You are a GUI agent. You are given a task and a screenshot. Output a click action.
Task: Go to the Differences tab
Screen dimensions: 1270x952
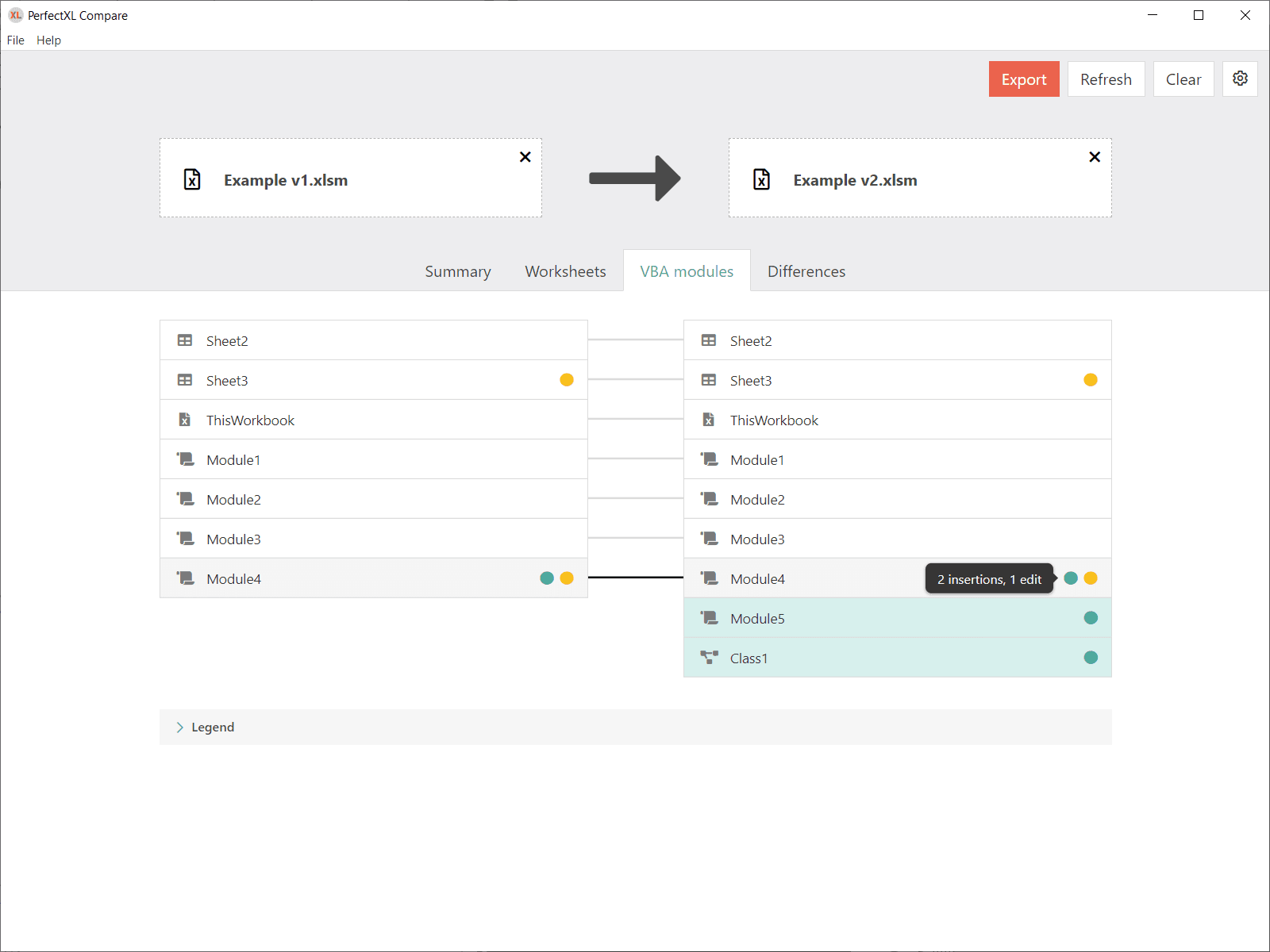click(806, 271)
